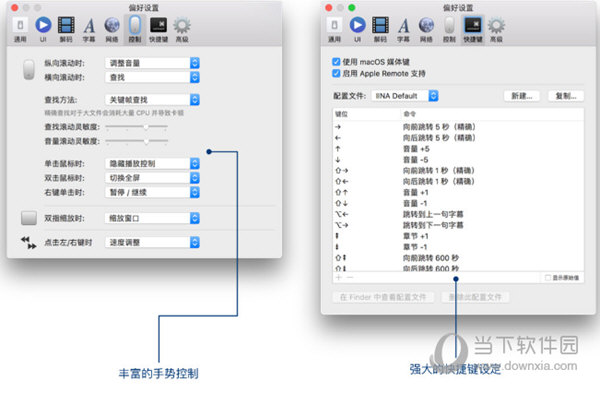Open UI pane in right preferences window
This screenshot has width=600, height=393.
point(357,30)
